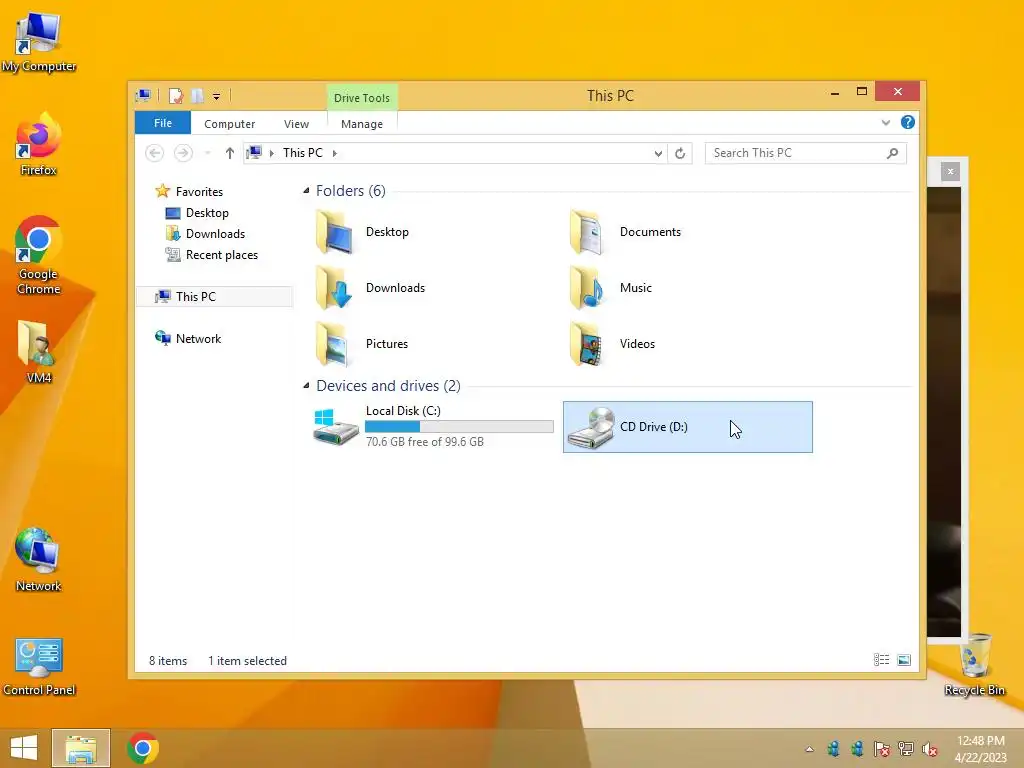Open the File menu tab
Screen dimensions: 1024x768
[163, 123]
